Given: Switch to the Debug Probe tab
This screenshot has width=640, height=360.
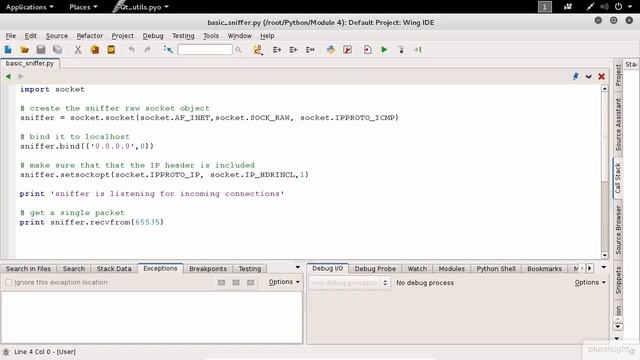Looking at the screenshot, I should point(375,269).
